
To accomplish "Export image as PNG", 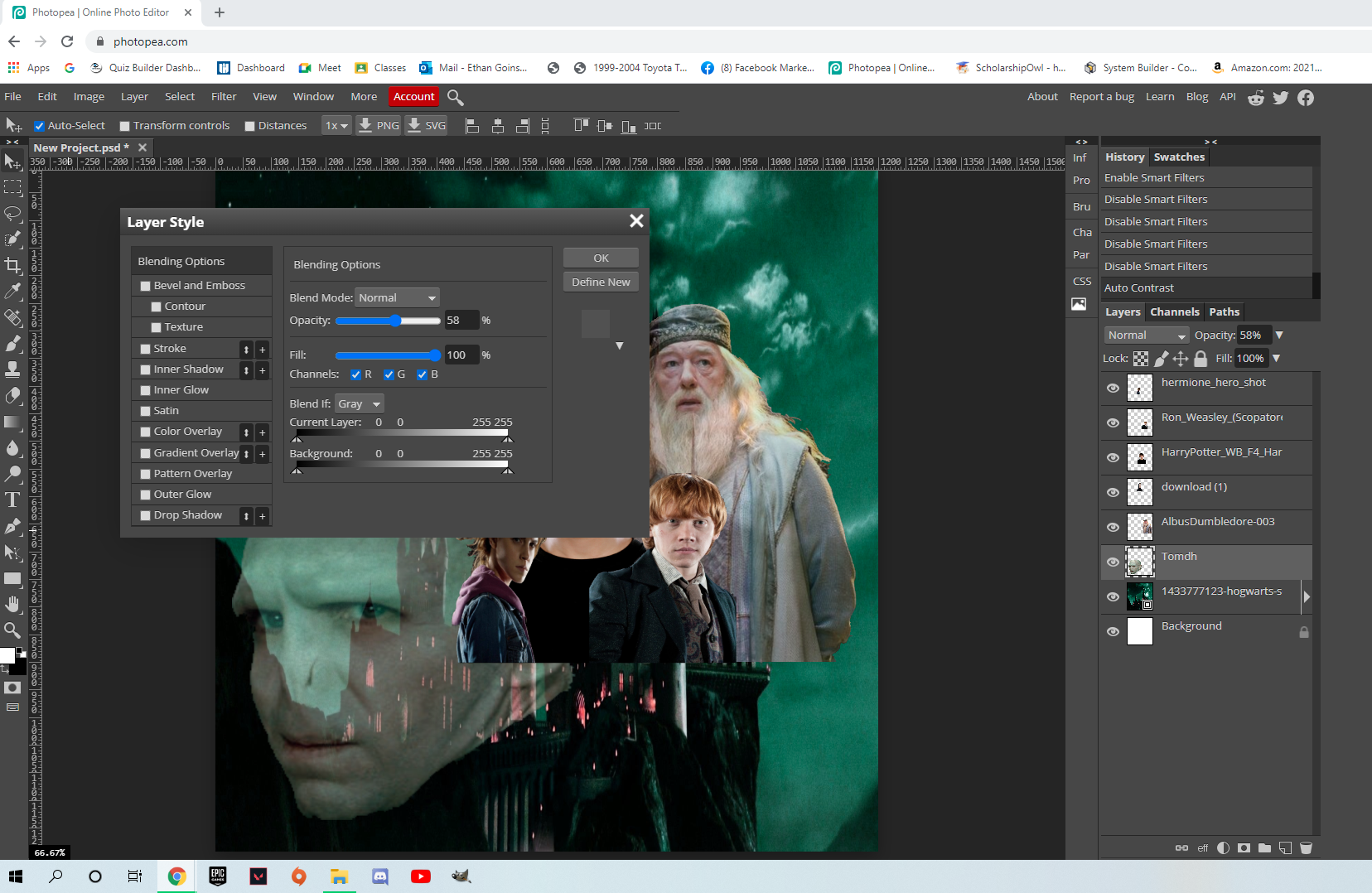I will pos(379,125).
